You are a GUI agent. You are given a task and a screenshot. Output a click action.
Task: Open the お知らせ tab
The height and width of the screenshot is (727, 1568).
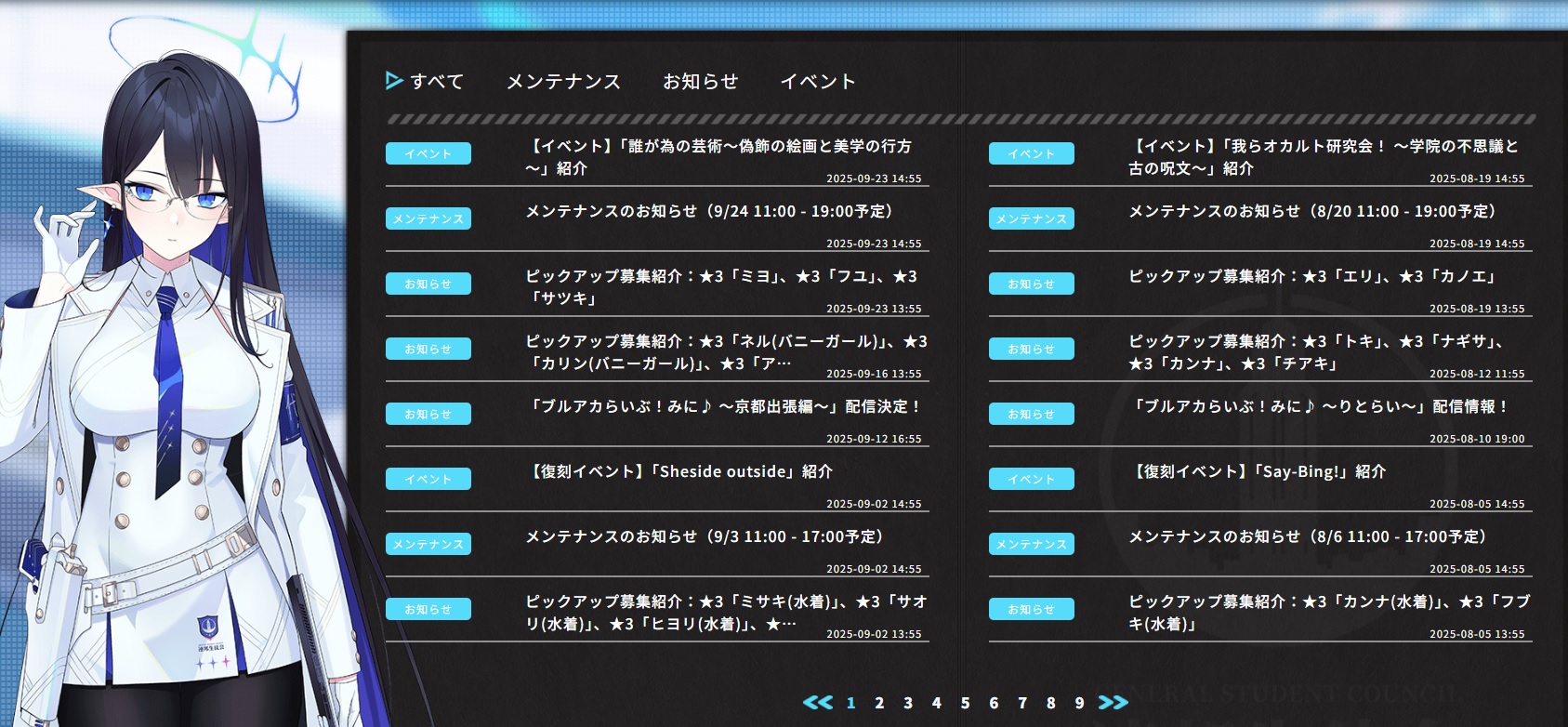coord(700,82)
